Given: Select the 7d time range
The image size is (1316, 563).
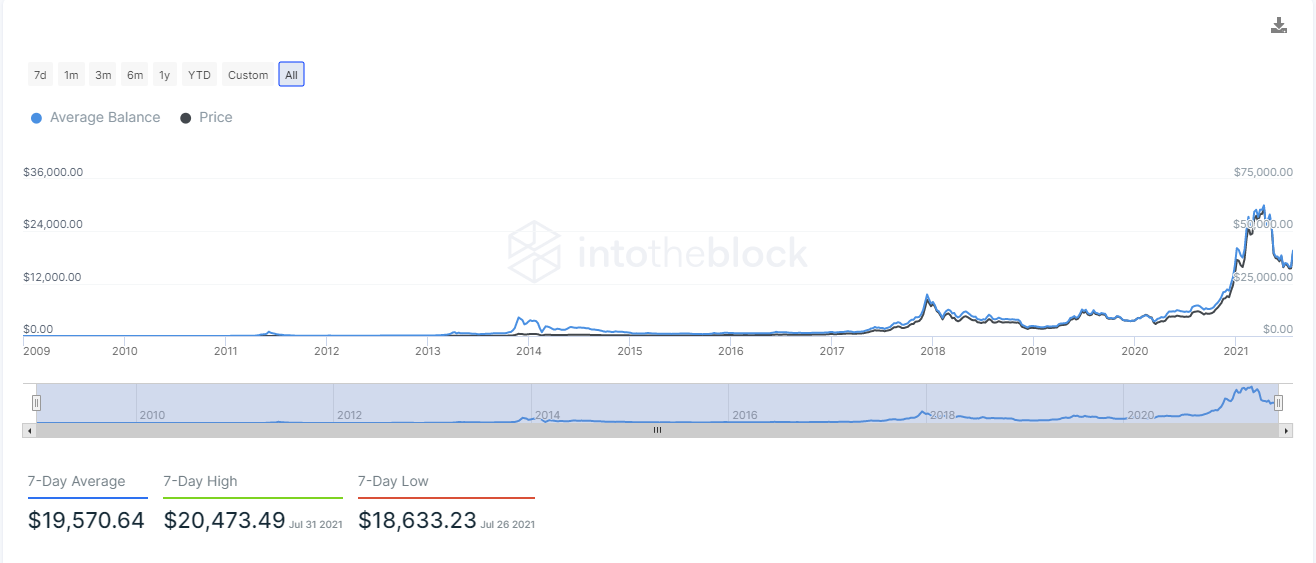Looking at the screenshot, I should (40, 75).
